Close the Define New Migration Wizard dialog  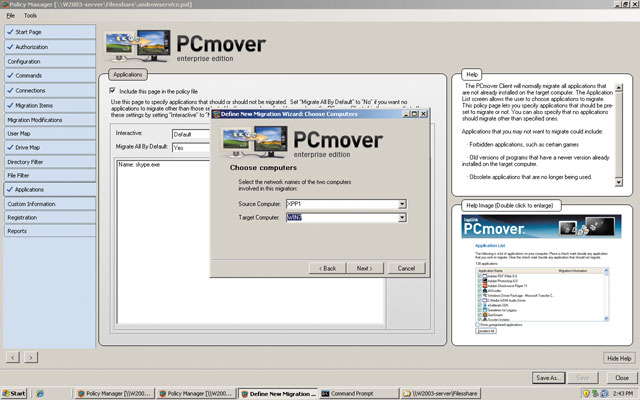pyautogui.click(x=424, y=114)
